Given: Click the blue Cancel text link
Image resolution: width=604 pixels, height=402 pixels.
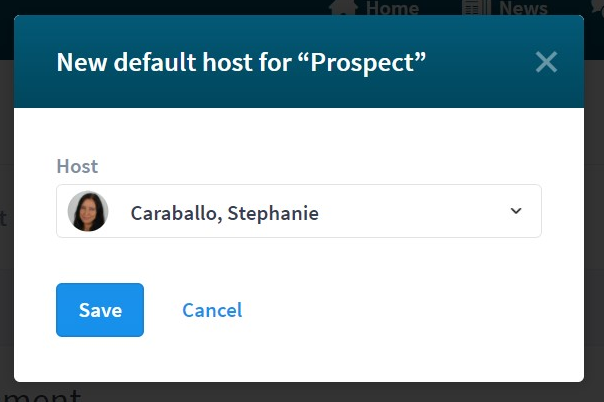Looking at the screenshot, I should [x=212, y=310].
